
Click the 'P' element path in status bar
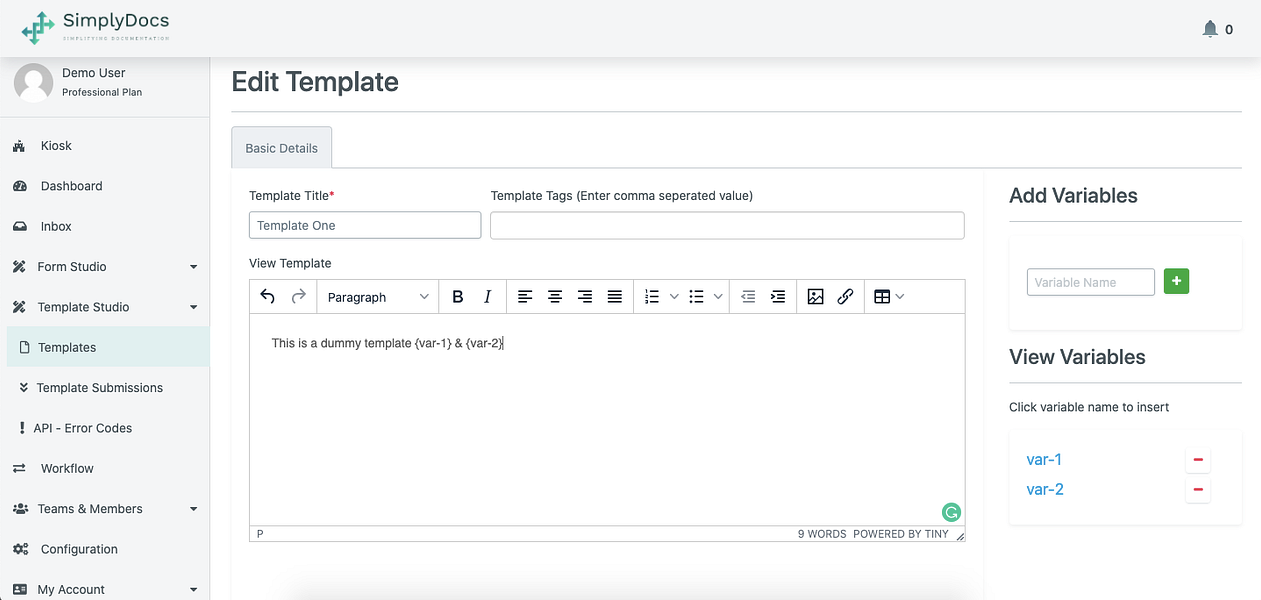pos(260,534)
